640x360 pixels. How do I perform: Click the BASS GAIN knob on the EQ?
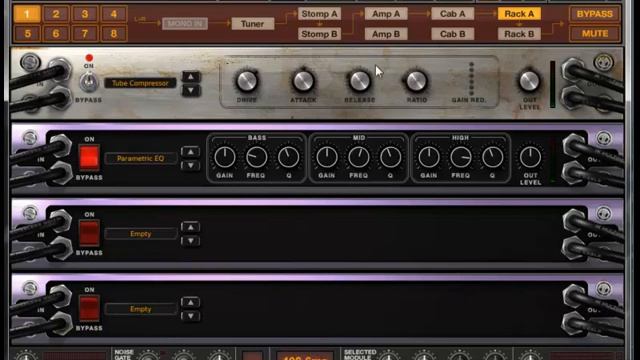click(224, 157)
